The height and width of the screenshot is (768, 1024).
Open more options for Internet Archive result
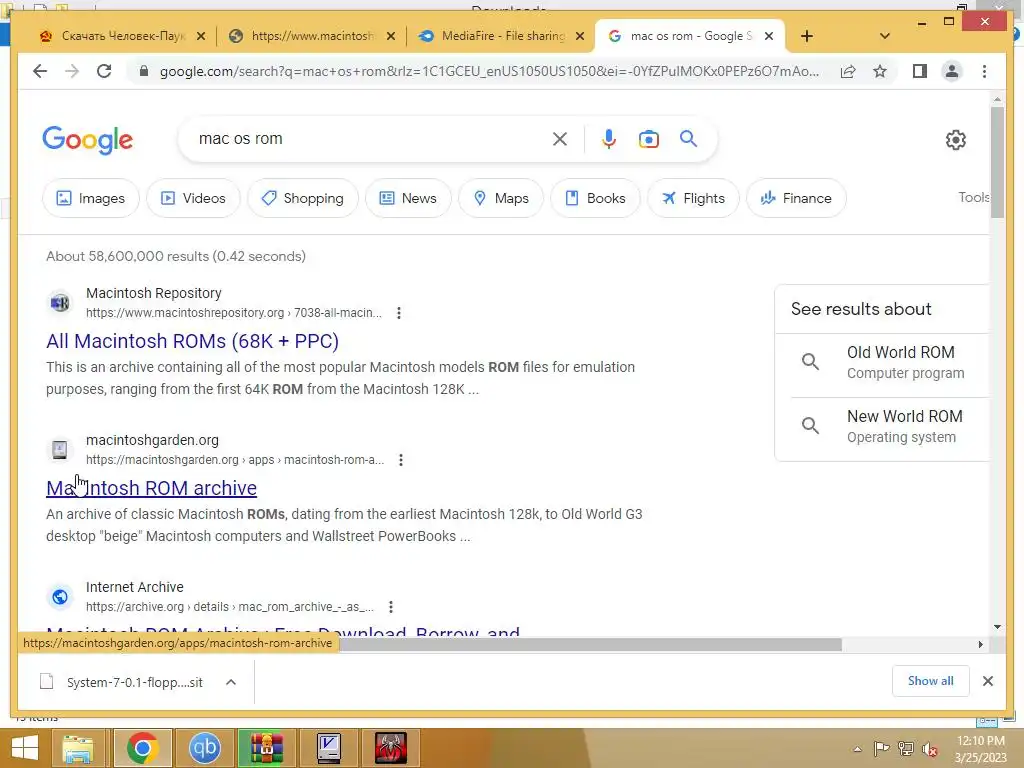(391, 607)
